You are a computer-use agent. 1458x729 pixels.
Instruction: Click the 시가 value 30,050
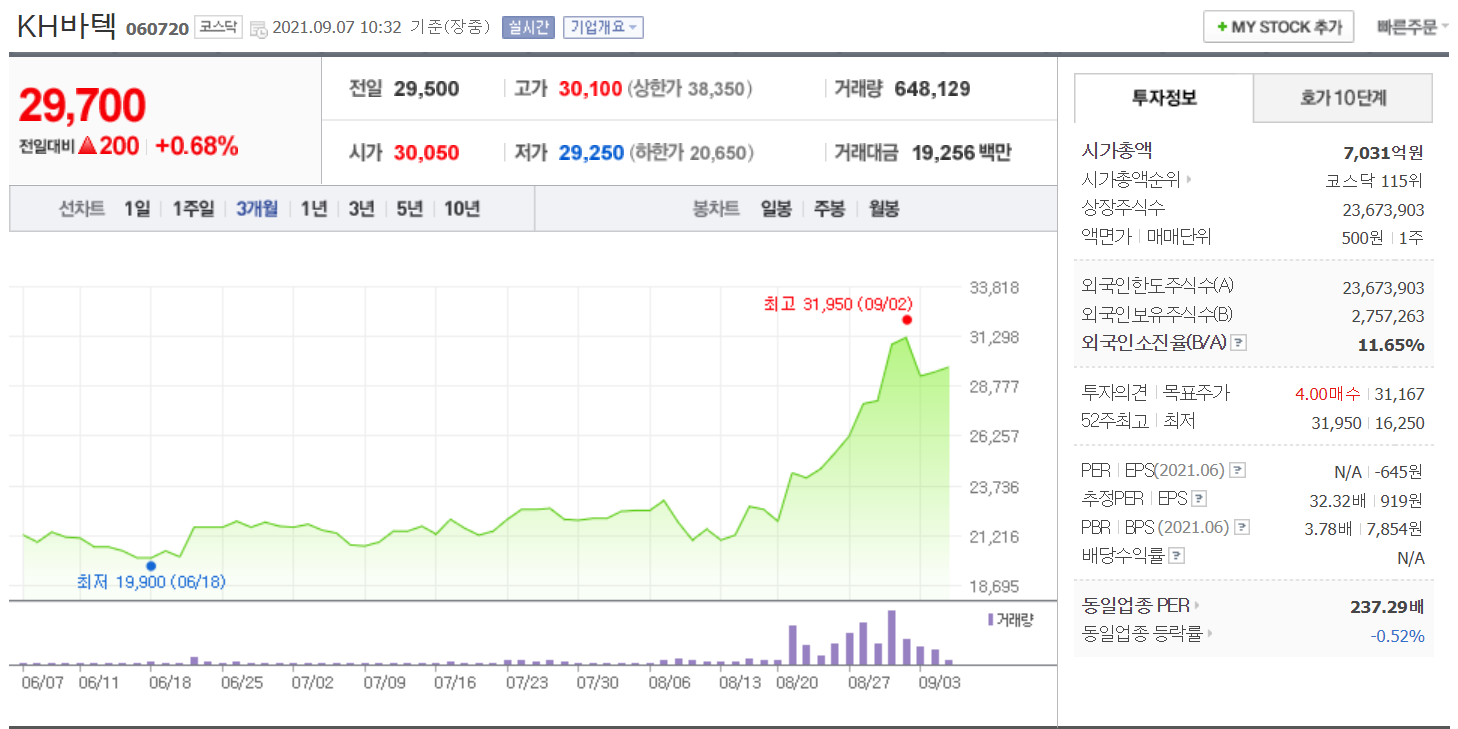pos(426,153)
